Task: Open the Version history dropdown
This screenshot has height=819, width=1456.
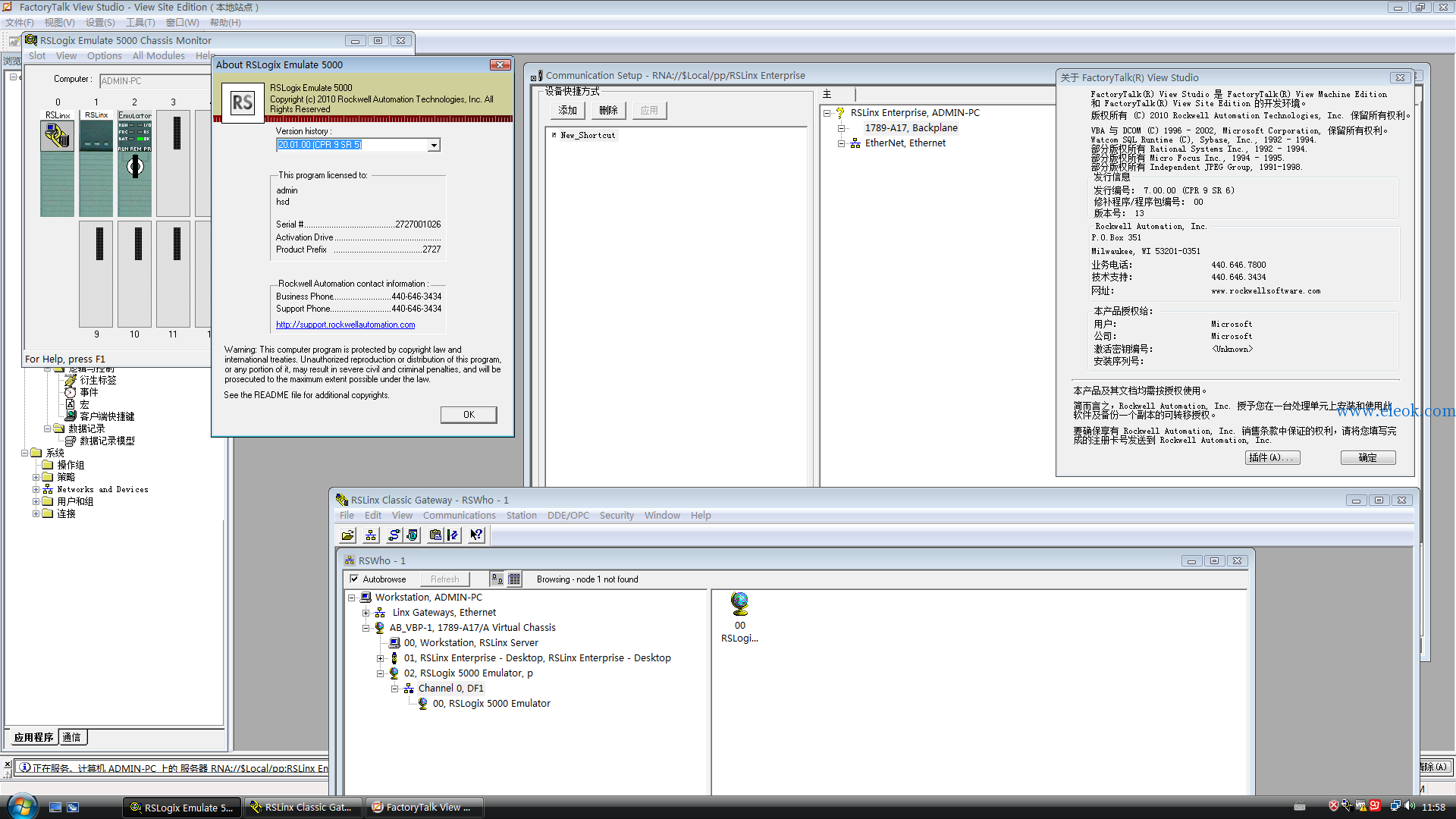Action: click(434, 146)
